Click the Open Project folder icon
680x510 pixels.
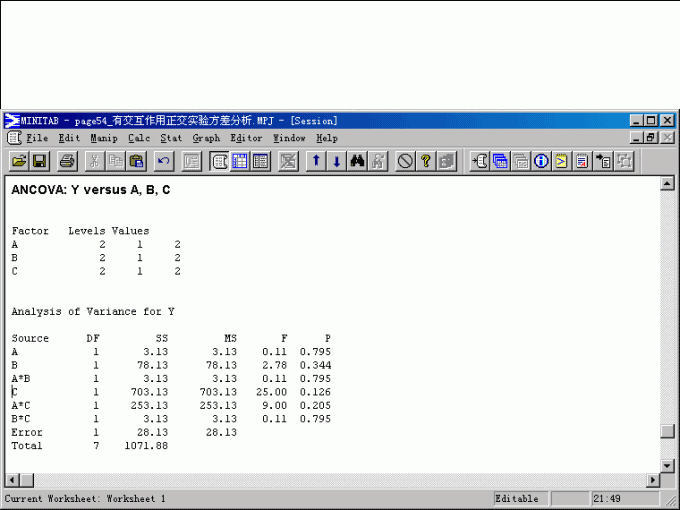click(19, 161)
